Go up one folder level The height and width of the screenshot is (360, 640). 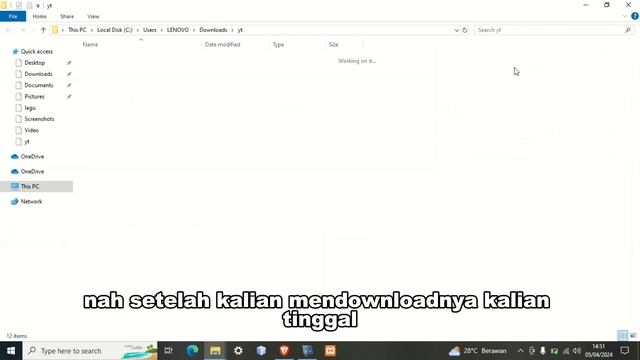point(43,30)
